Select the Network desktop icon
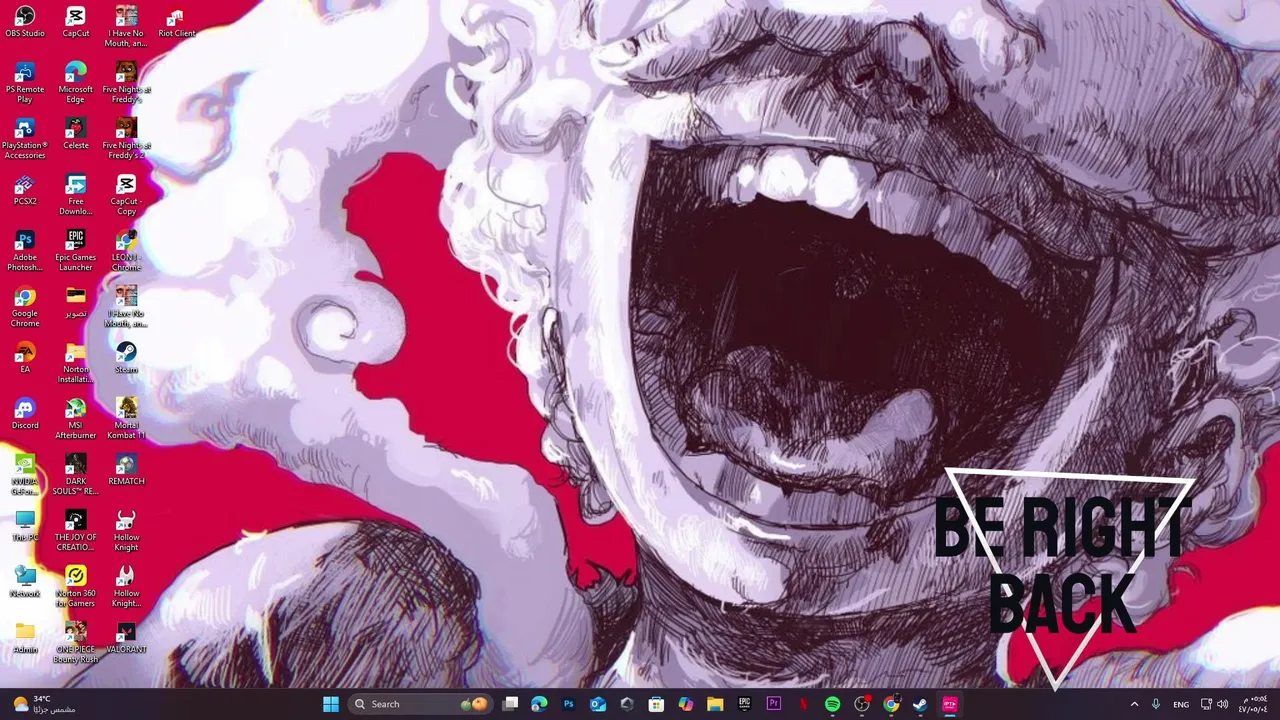The image size is (1280, 720). 25,582
